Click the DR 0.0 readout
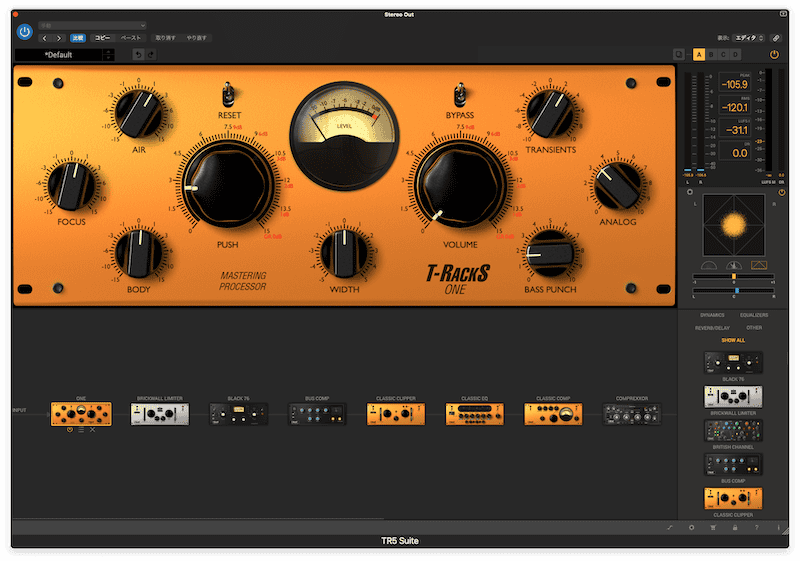Image resolution: width=800 pixels, height=561 pixels. tap(735, 152)
